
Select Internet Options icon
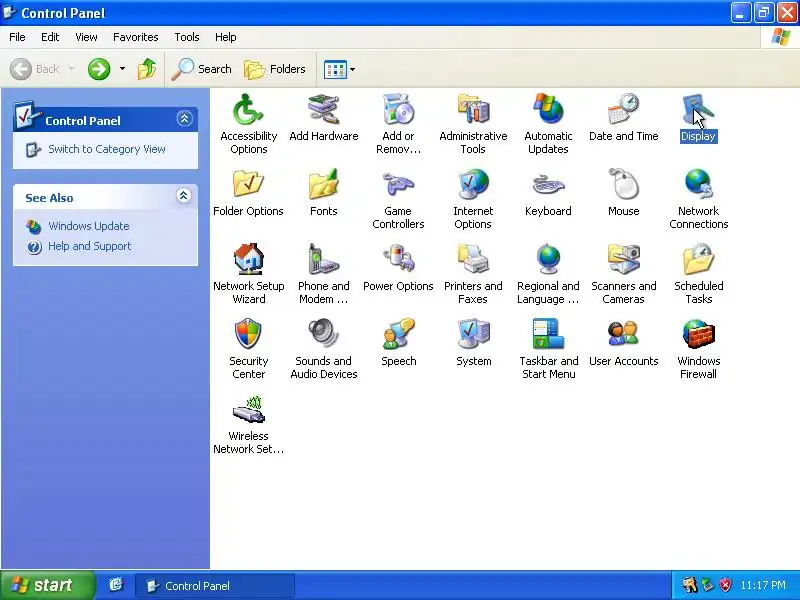tap(473, 184)
